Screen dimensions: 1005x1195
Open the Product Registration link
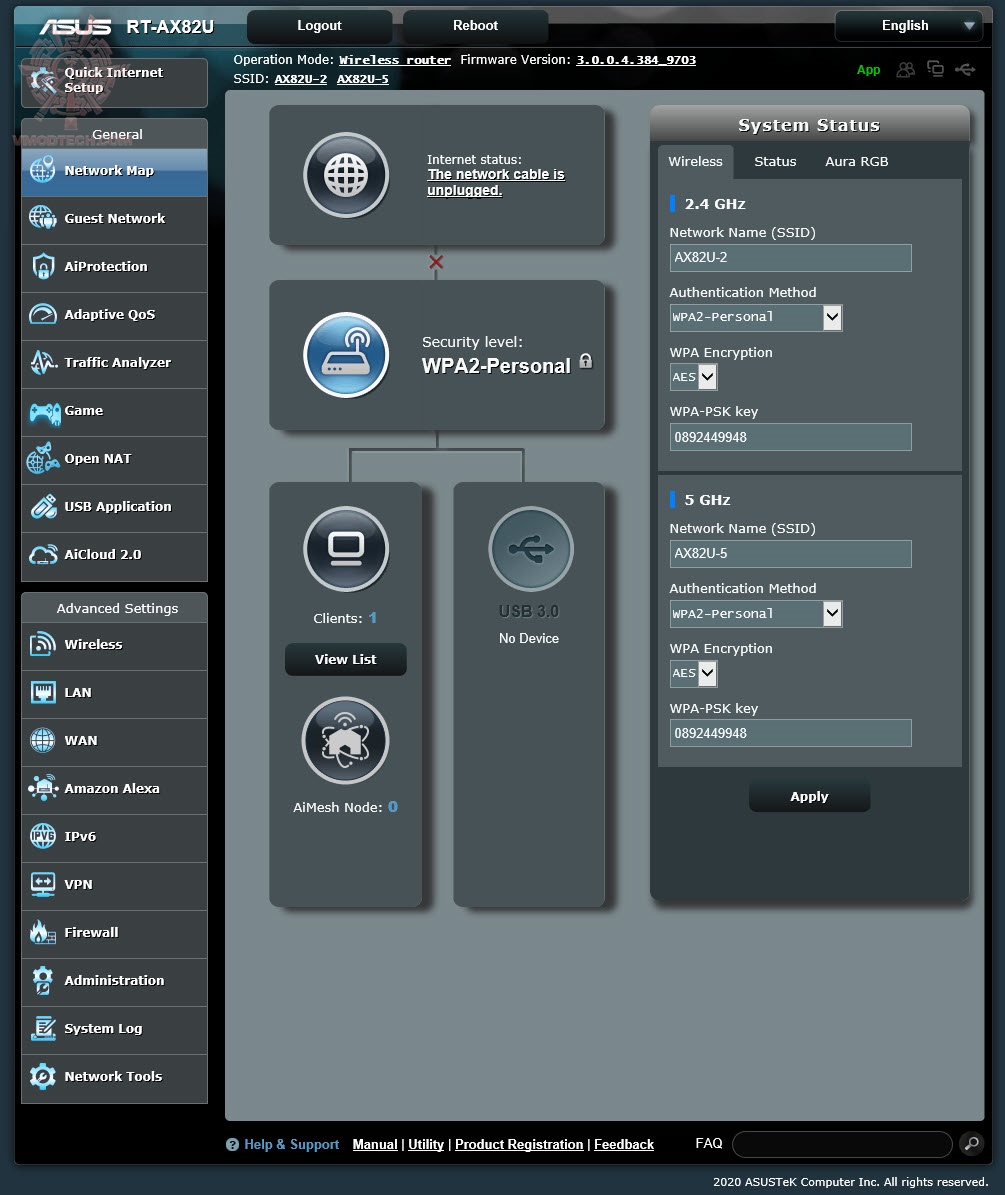pyautogui.click(x=519, y=1144)
